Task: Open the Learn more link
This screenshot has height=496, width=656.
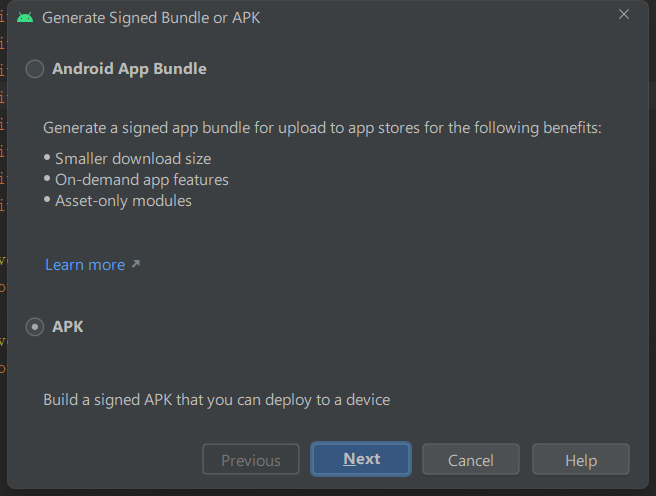Action: click(85, 265)
